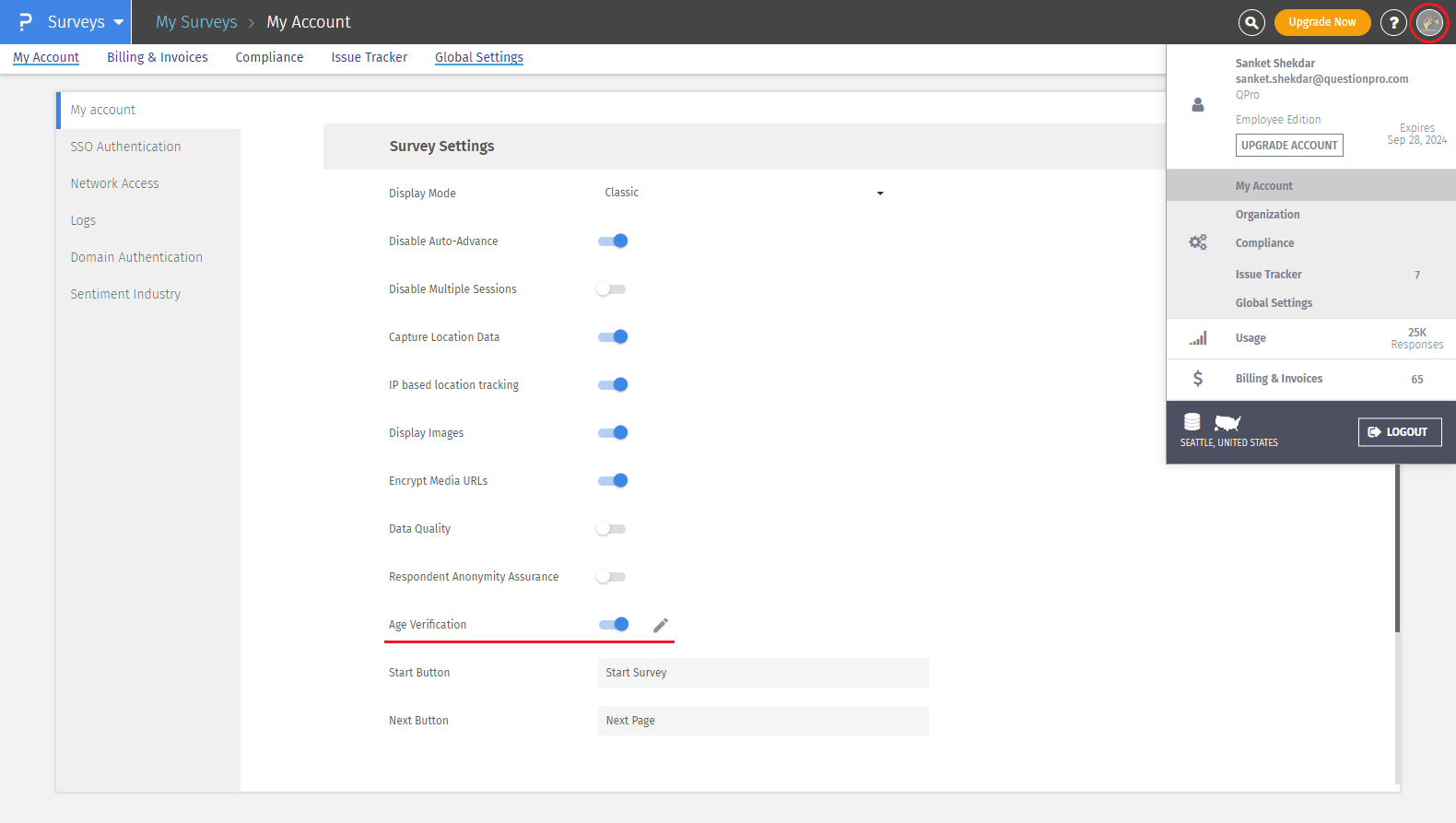
Task: Click the dollar sign billing icon
Action: click(1197, 379)
